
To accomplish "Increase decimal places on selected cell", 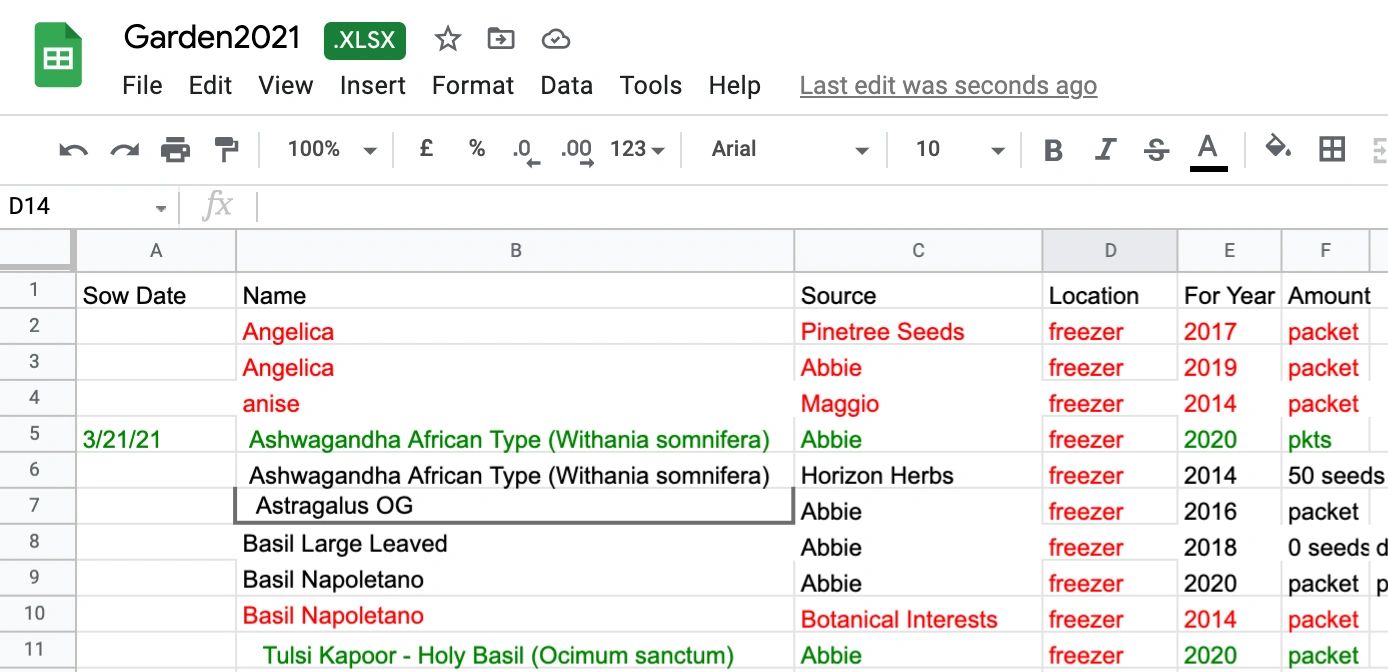I will coord(574,148).
